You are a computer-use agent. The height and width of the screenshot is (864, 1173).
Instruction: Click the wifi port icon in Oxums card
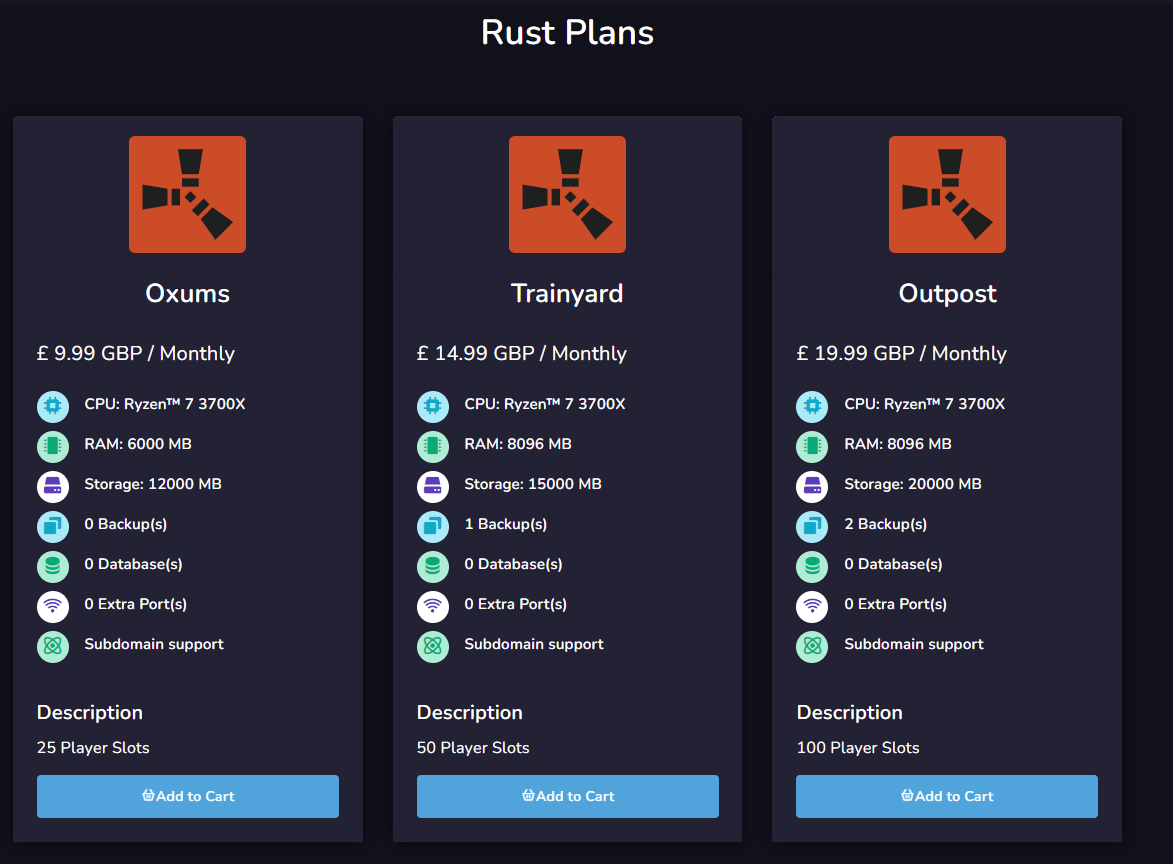point(53,607)
